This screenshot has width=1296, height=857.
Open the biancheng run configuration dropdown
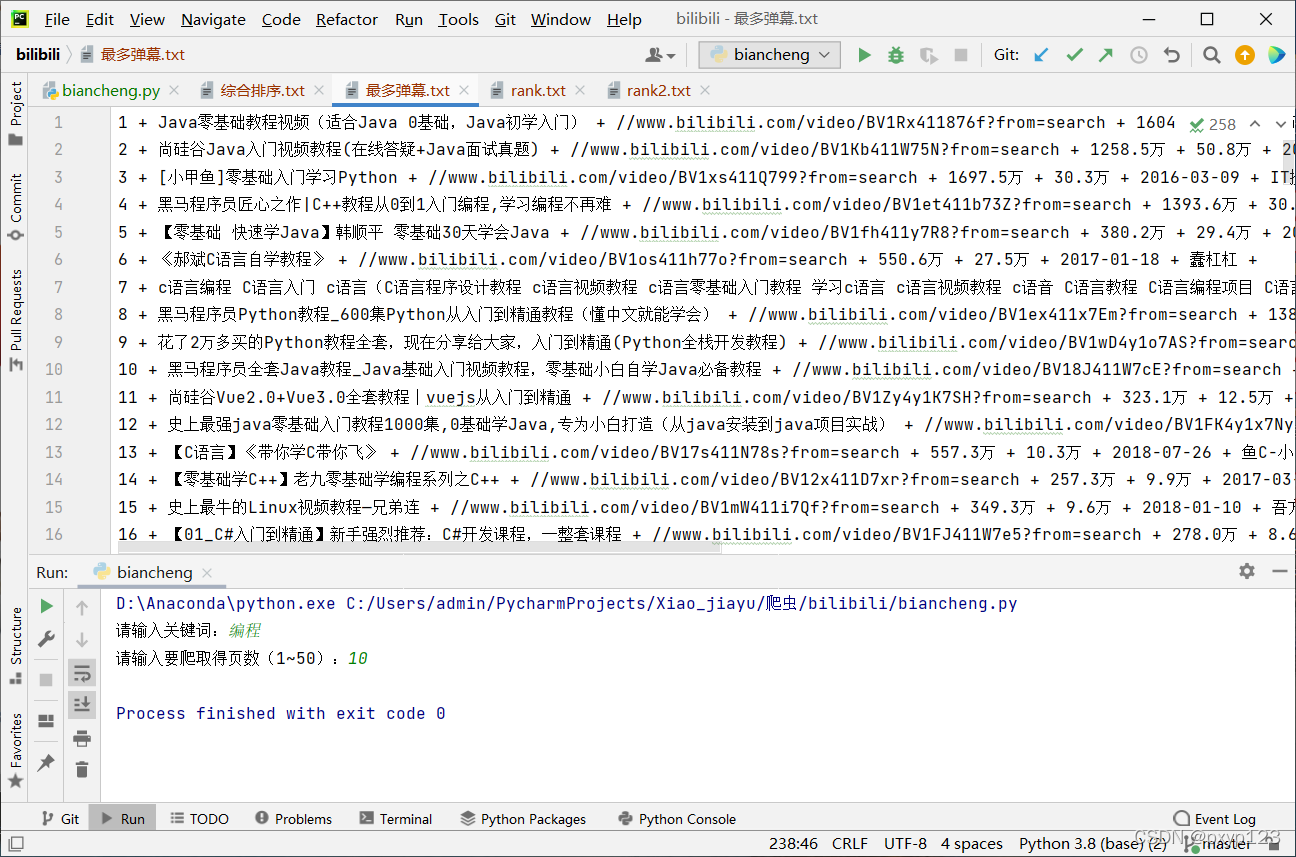pos(769,55)
